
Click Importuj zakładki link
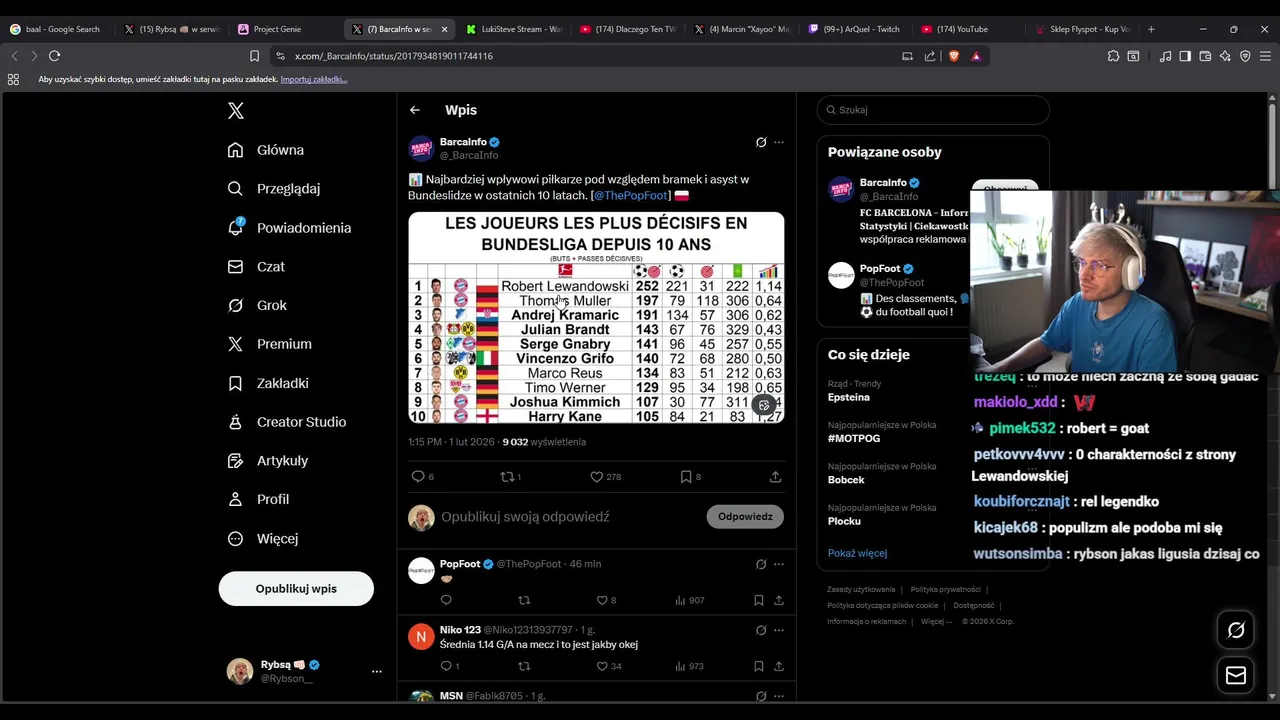tap(314, 79)
